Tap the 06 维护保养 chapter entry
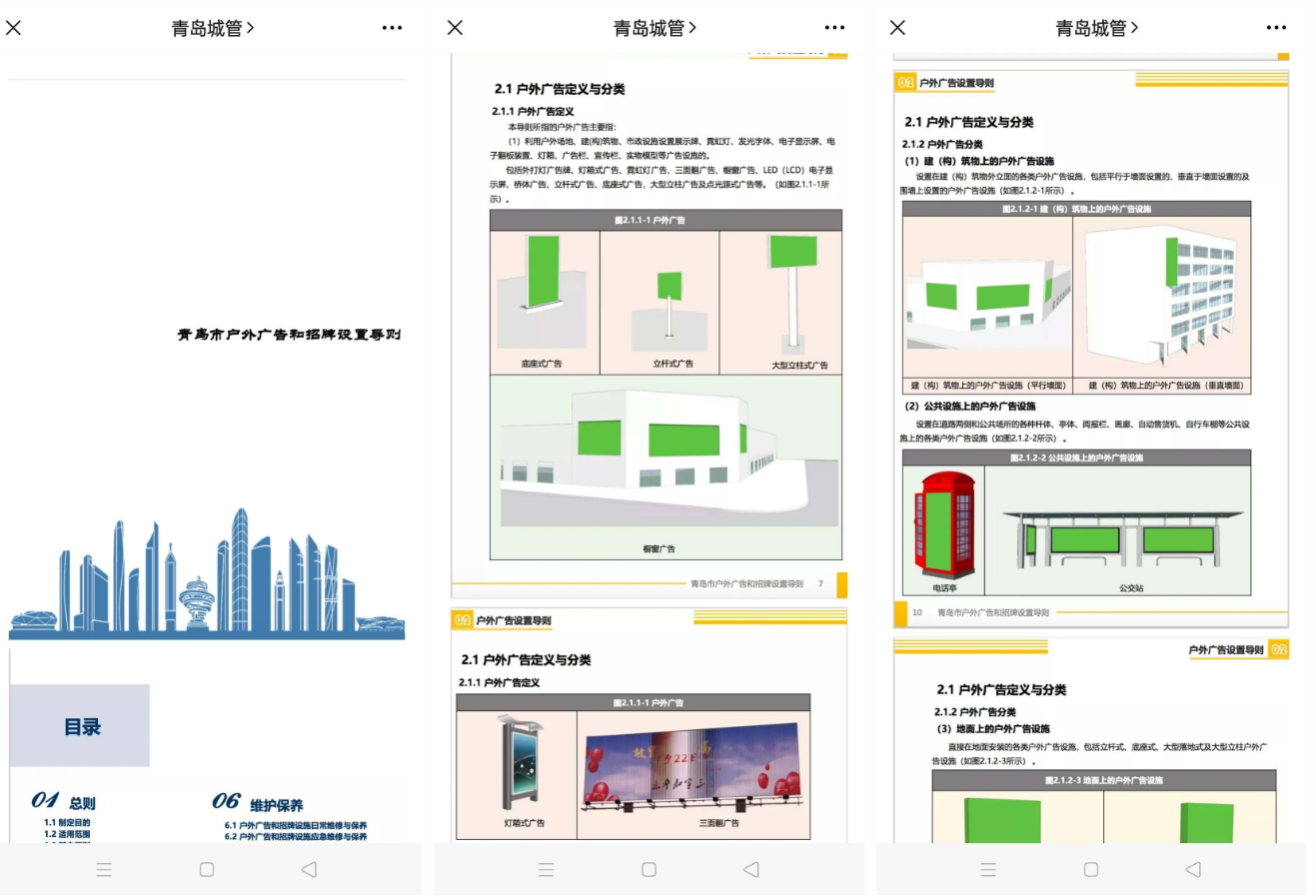The image size is (1316, 896). tap(258, 802)
